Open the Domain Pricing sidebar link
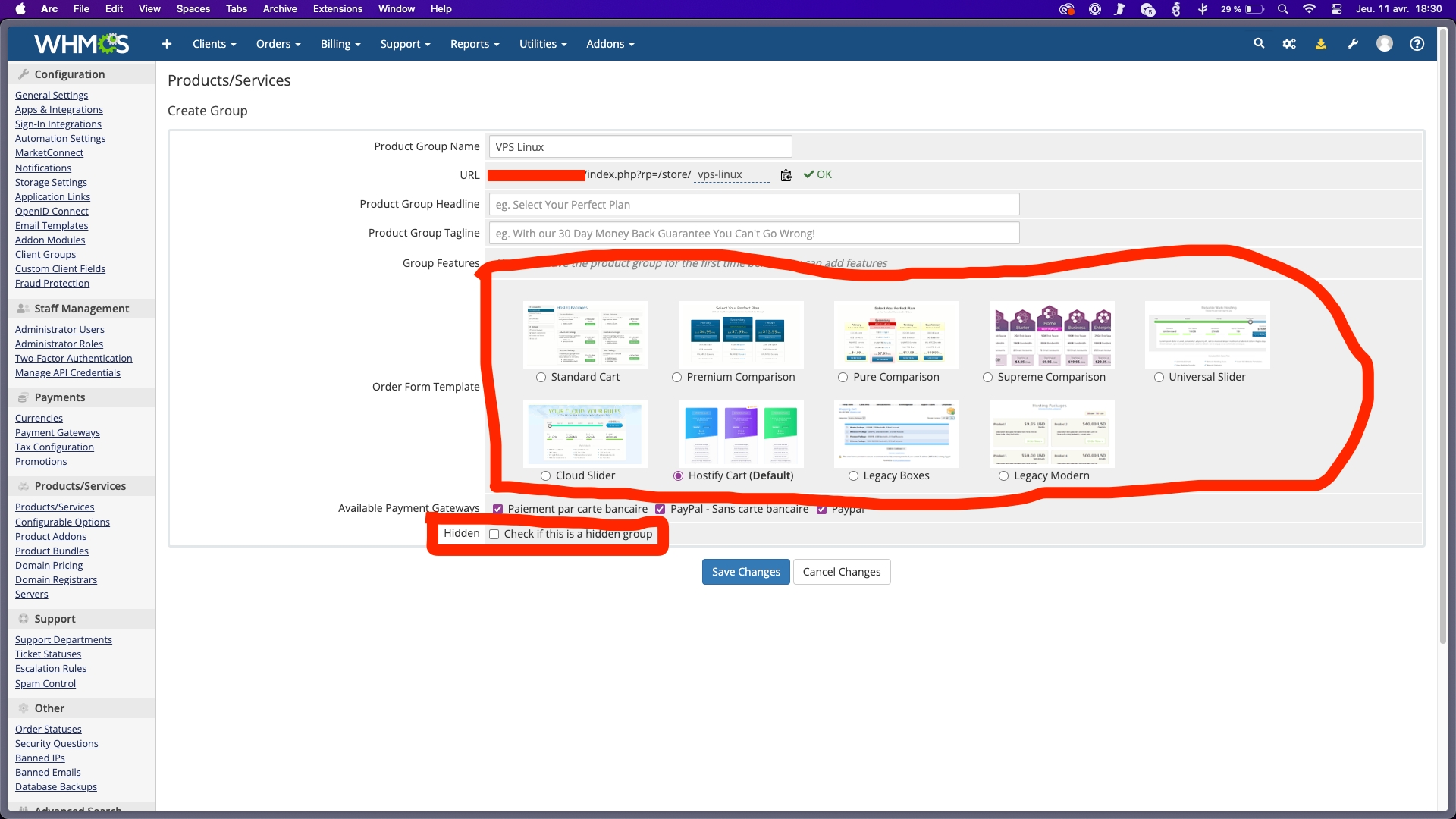The image size is (1456, 819). point(49,566)
